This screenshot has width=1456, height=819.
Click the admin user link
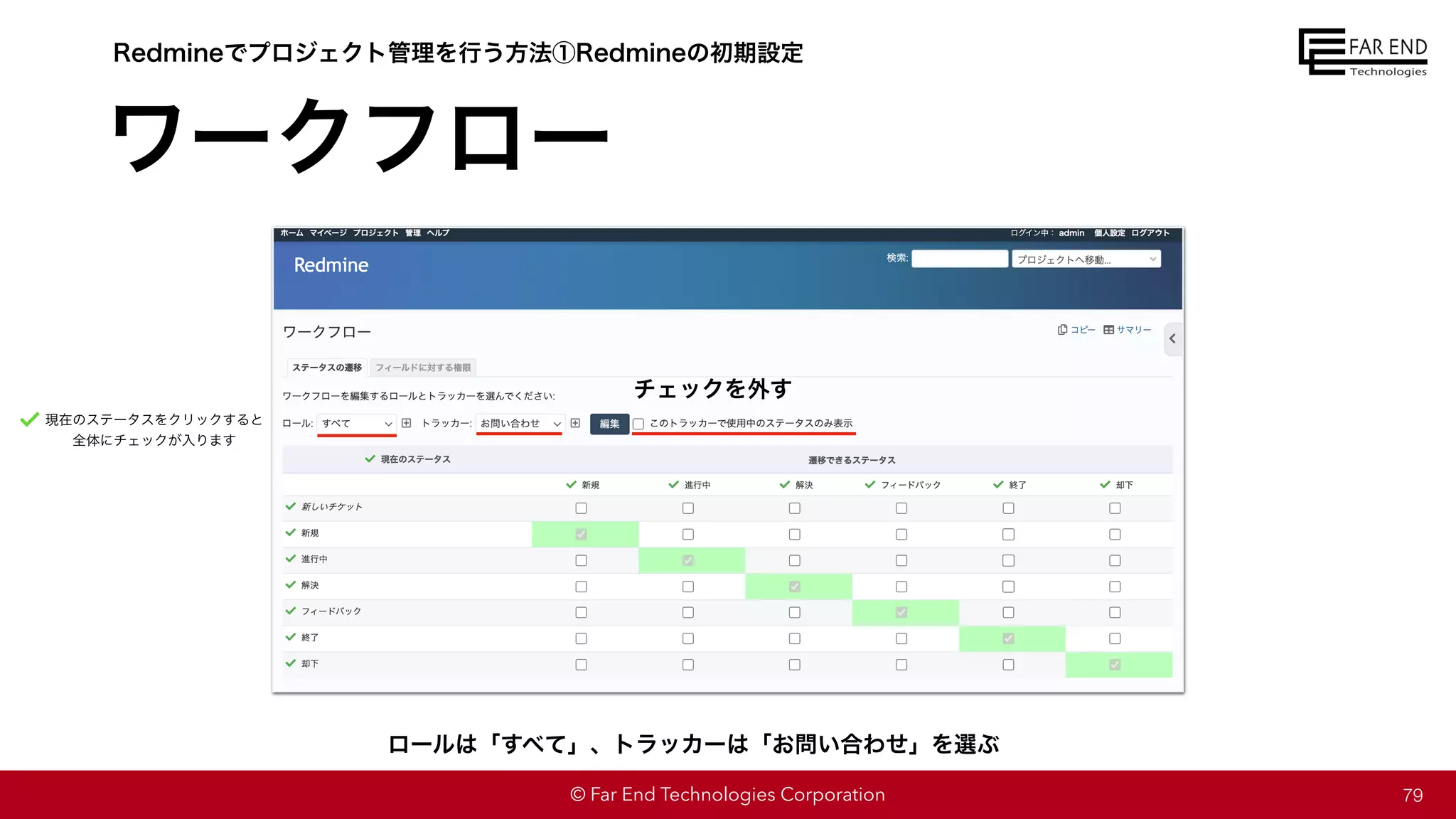(x=1071, y=233)
